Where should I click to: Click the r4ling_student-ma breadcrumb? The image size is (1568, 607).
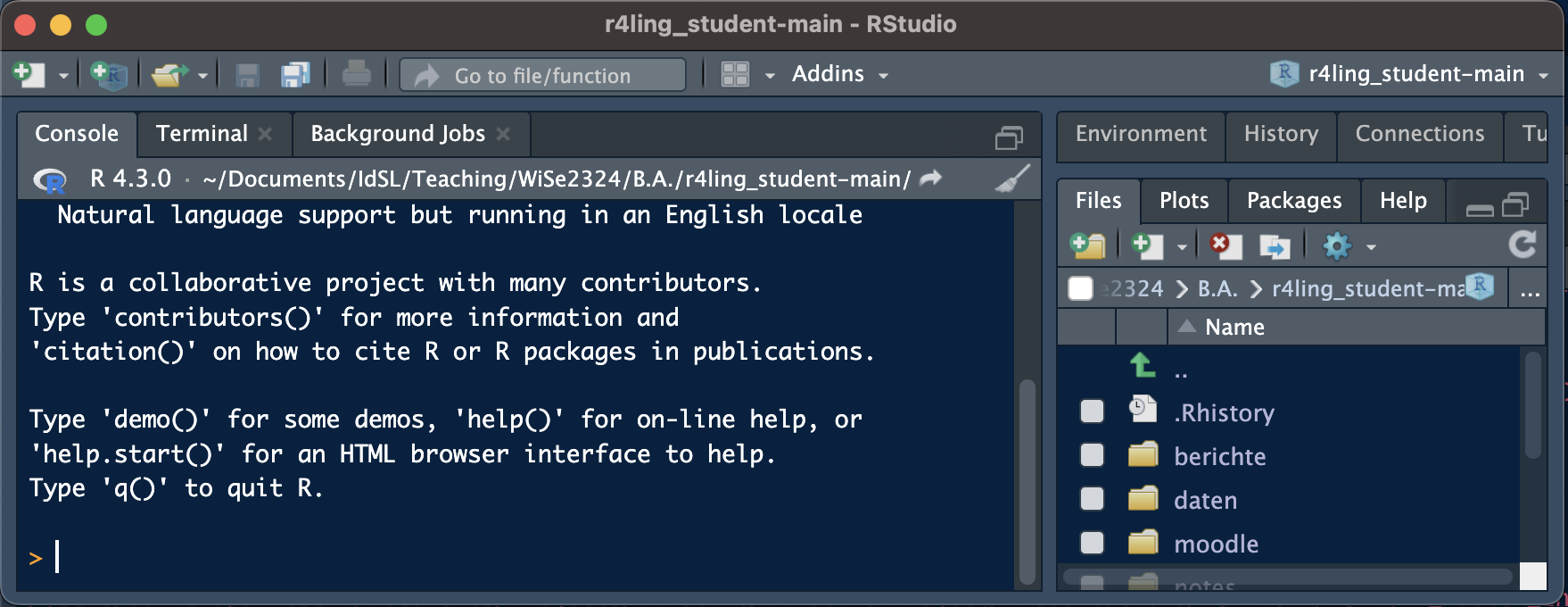[x=1368, y=289]
